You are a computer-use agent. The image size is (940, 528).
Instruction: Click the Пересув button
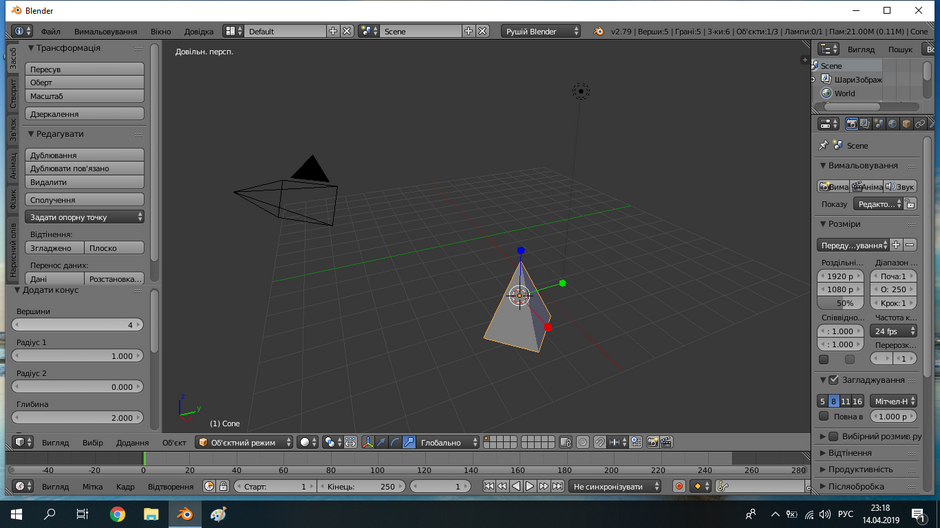click(x=85, y=69)
